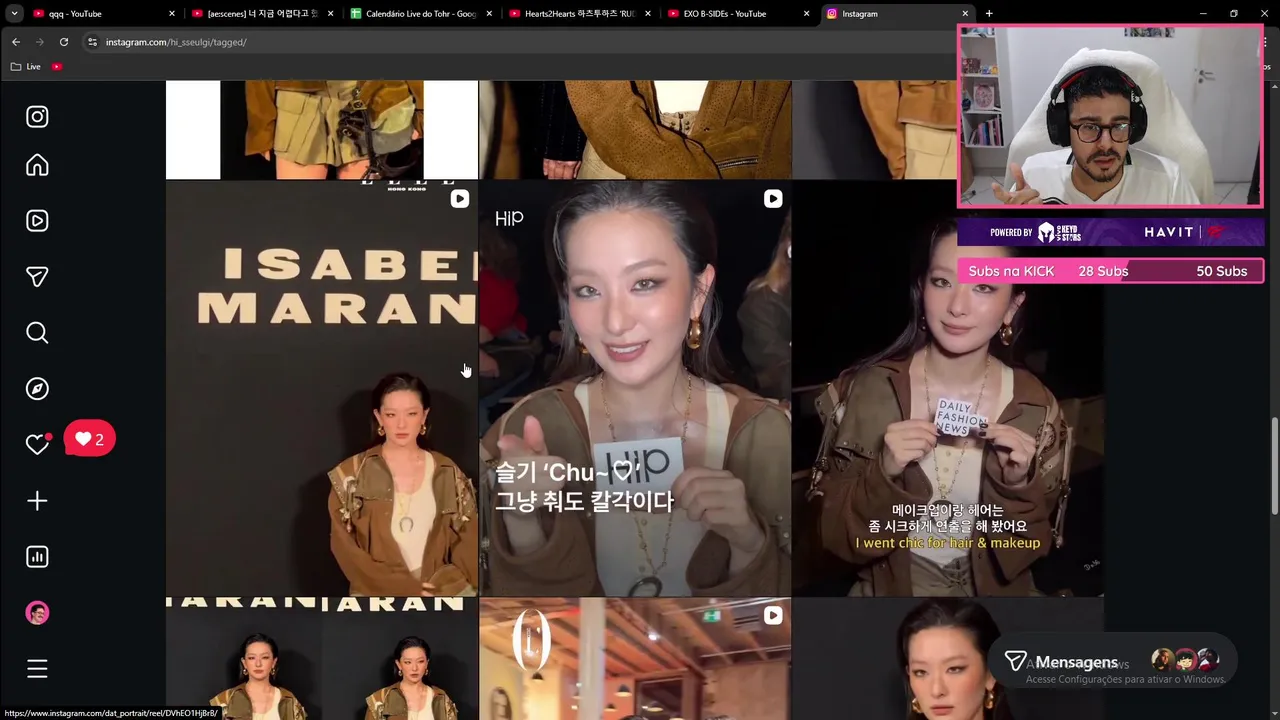Click reel icon on Isabel Marant post
The height and width of the screenshot is (720, 1280).
(459, 199)
